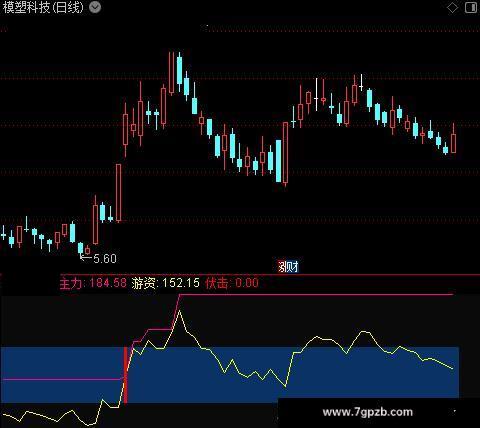The height and width of the screenshot is (428, 480).
Task: Click the red 涨 event marker
Action: pos(283,266)
